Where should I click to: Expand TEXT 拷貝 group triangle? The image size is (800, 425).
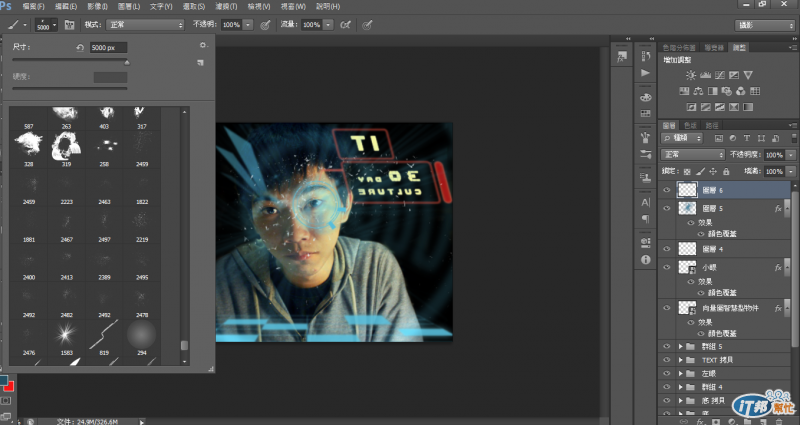click(x=681, y=360)
